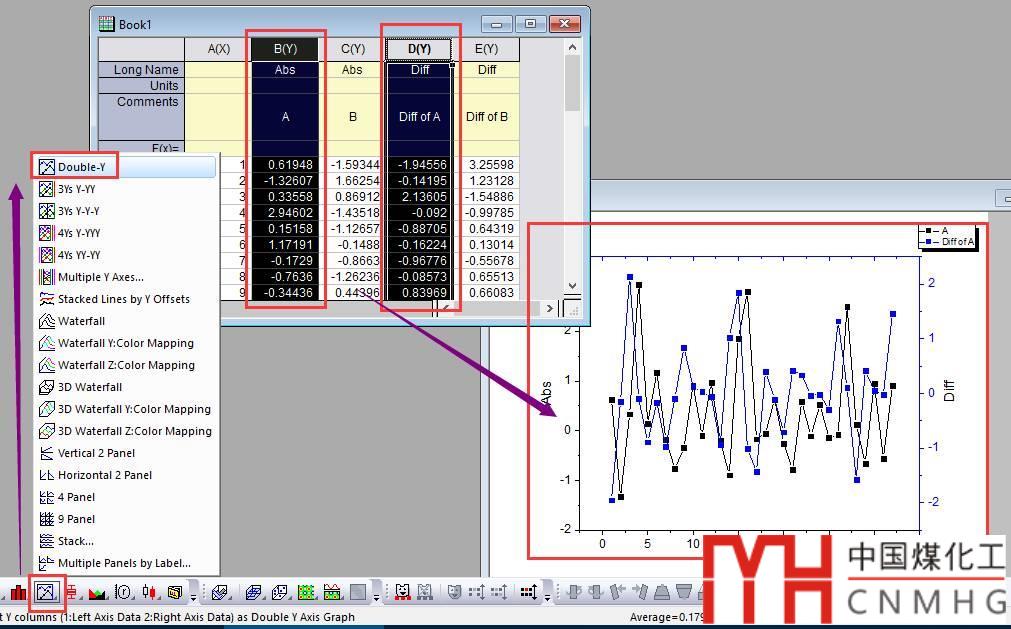The height and width of the screenshot is (629, 1011).
Task: Click the Multiple Y Axes icon
Action: tap(46, 277)
